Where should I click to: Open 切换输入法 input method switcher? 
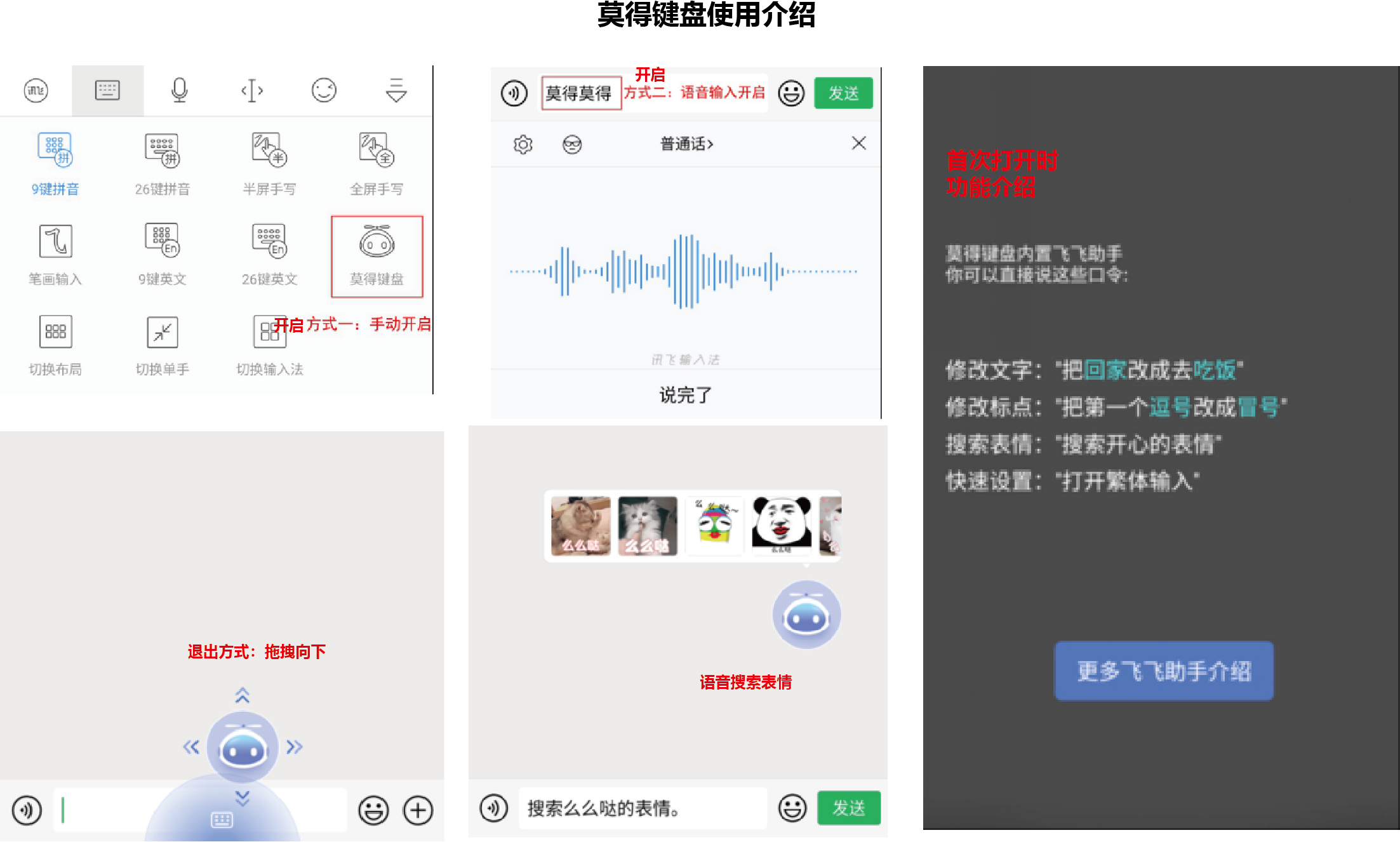(x=270, y=345)
